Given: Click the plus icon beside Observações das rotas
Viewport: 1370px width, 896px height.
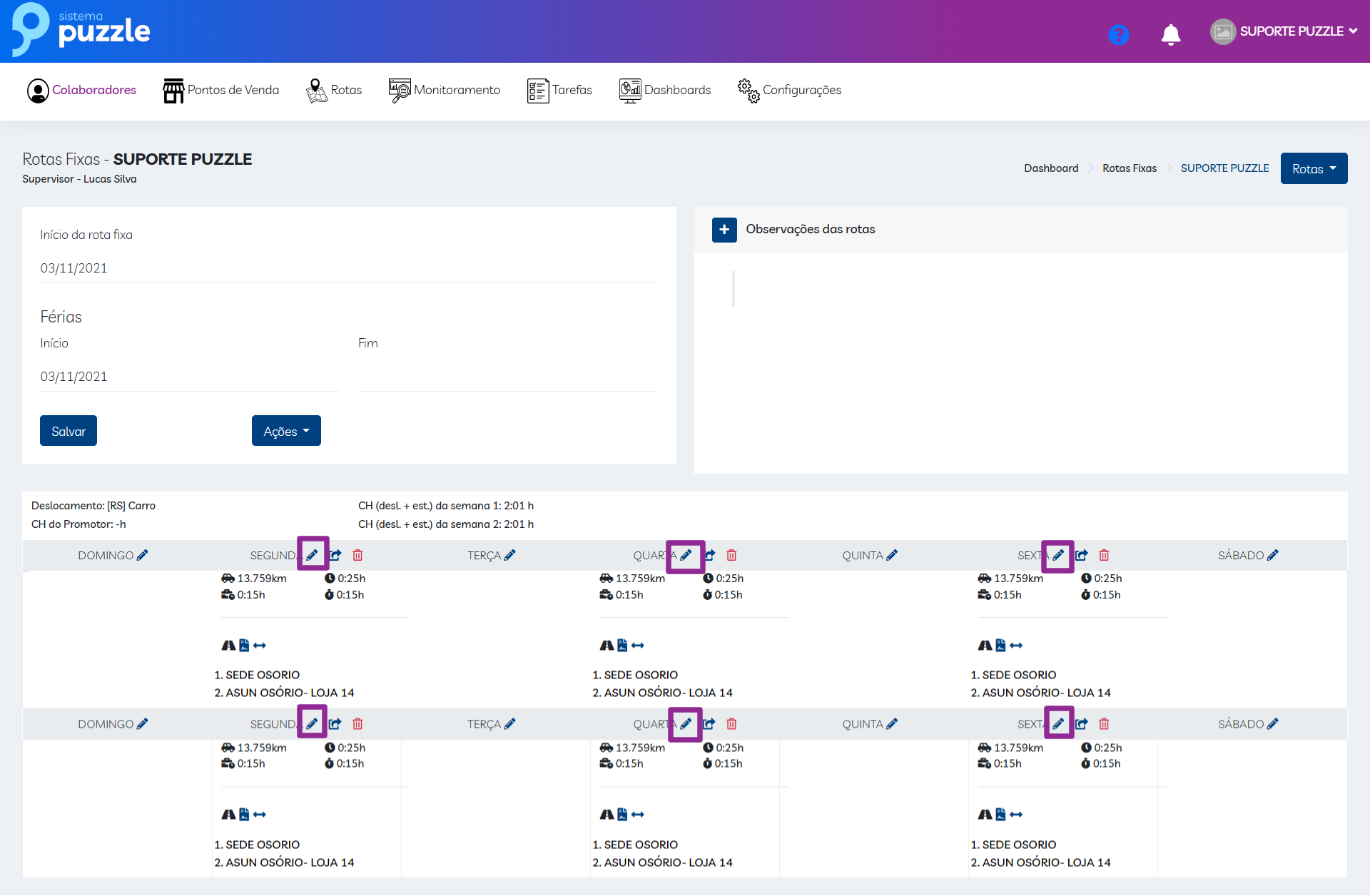Looking at the screenshot, I should tap(724, 230).
